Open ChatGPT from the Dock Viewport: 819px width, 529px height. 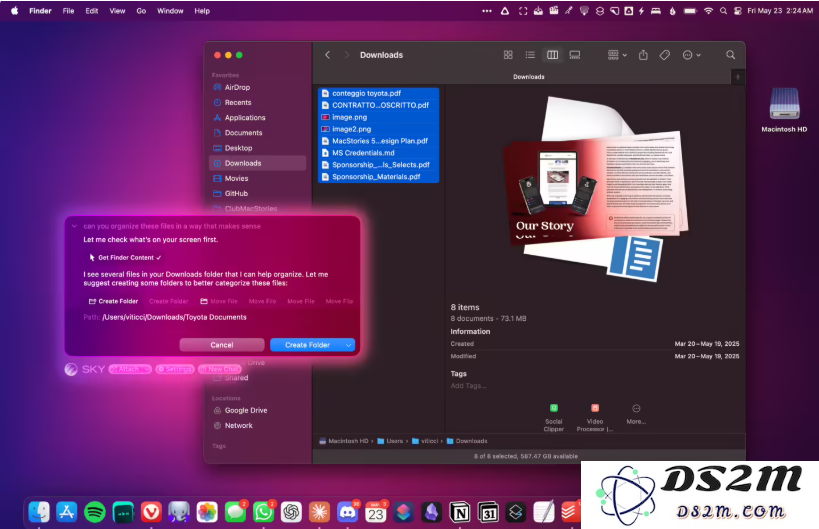point(291,512)
